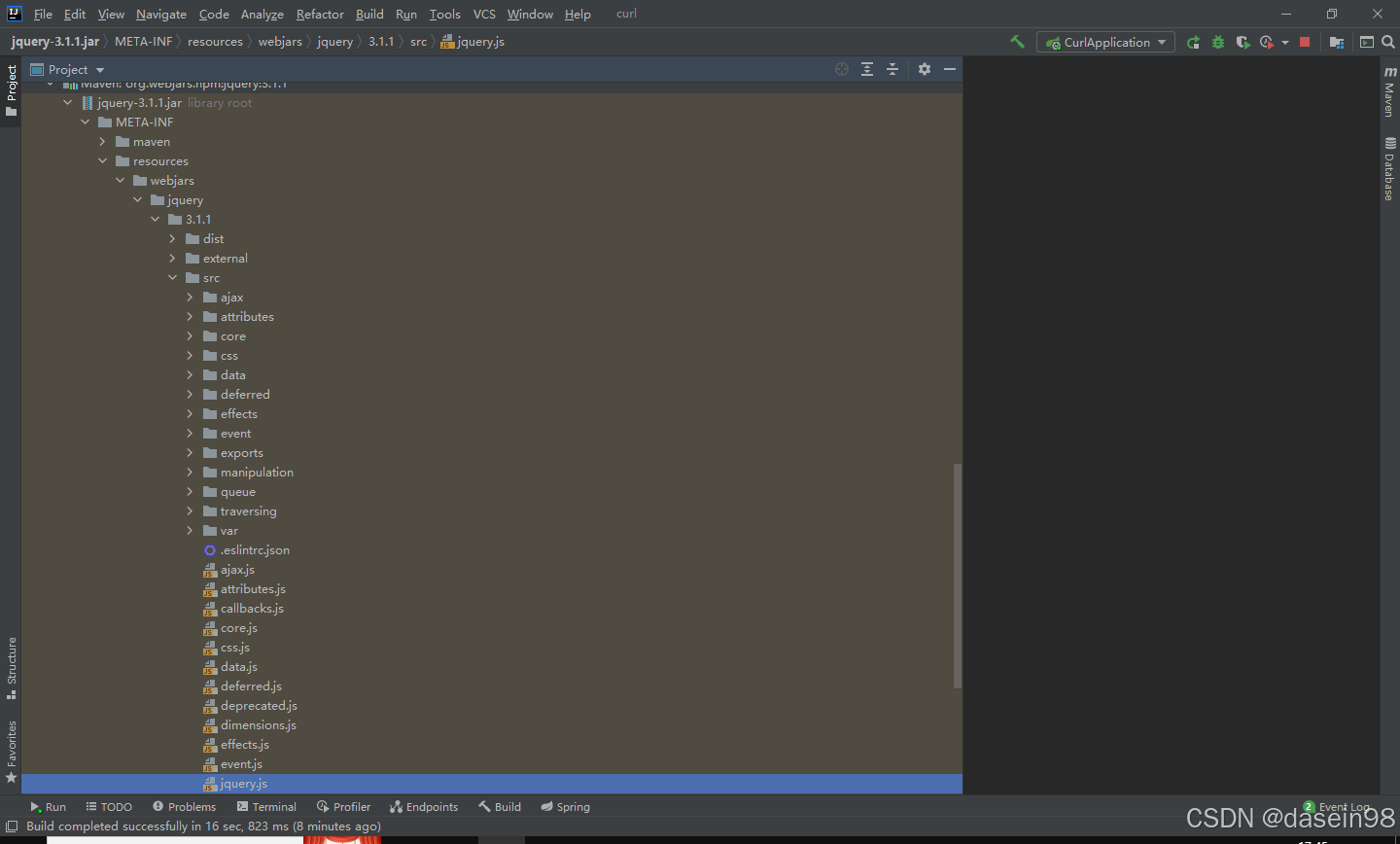Click the Debug bug icon
Viewport: 1400px width, 844px height.
pyautogui.click(x=1218, y=42)
